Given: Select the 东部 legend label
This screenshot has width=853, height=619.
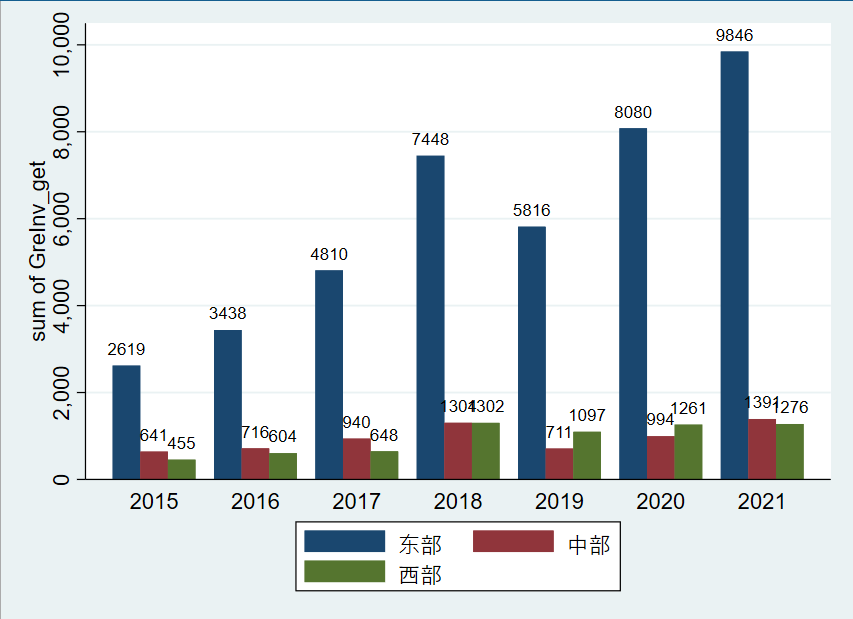Looking at the screenshot, I should point(420,544).
